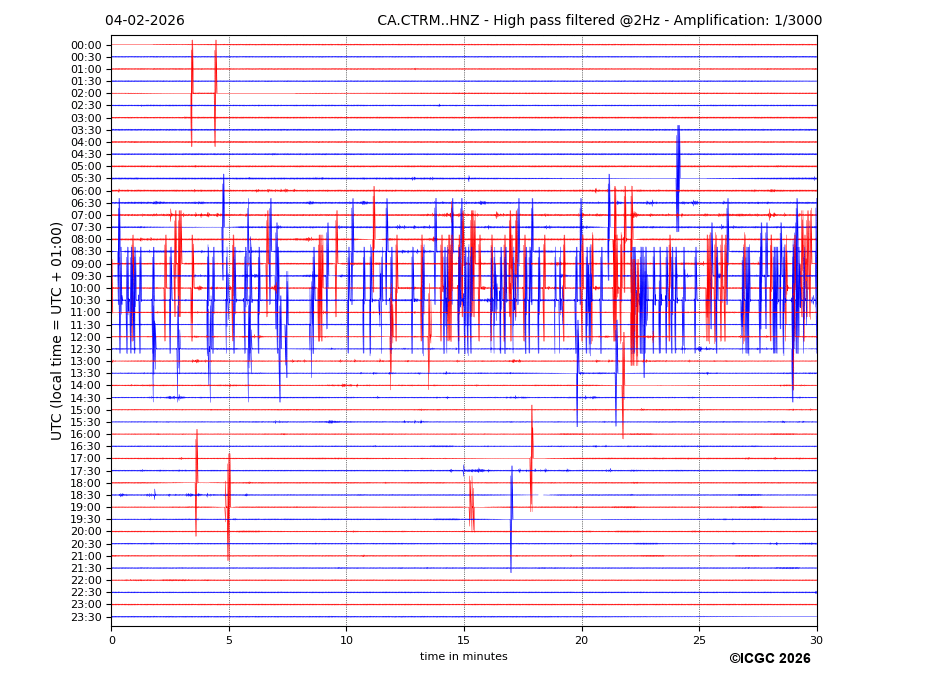Click the x-axis tick labeled 30

[817, 640]
